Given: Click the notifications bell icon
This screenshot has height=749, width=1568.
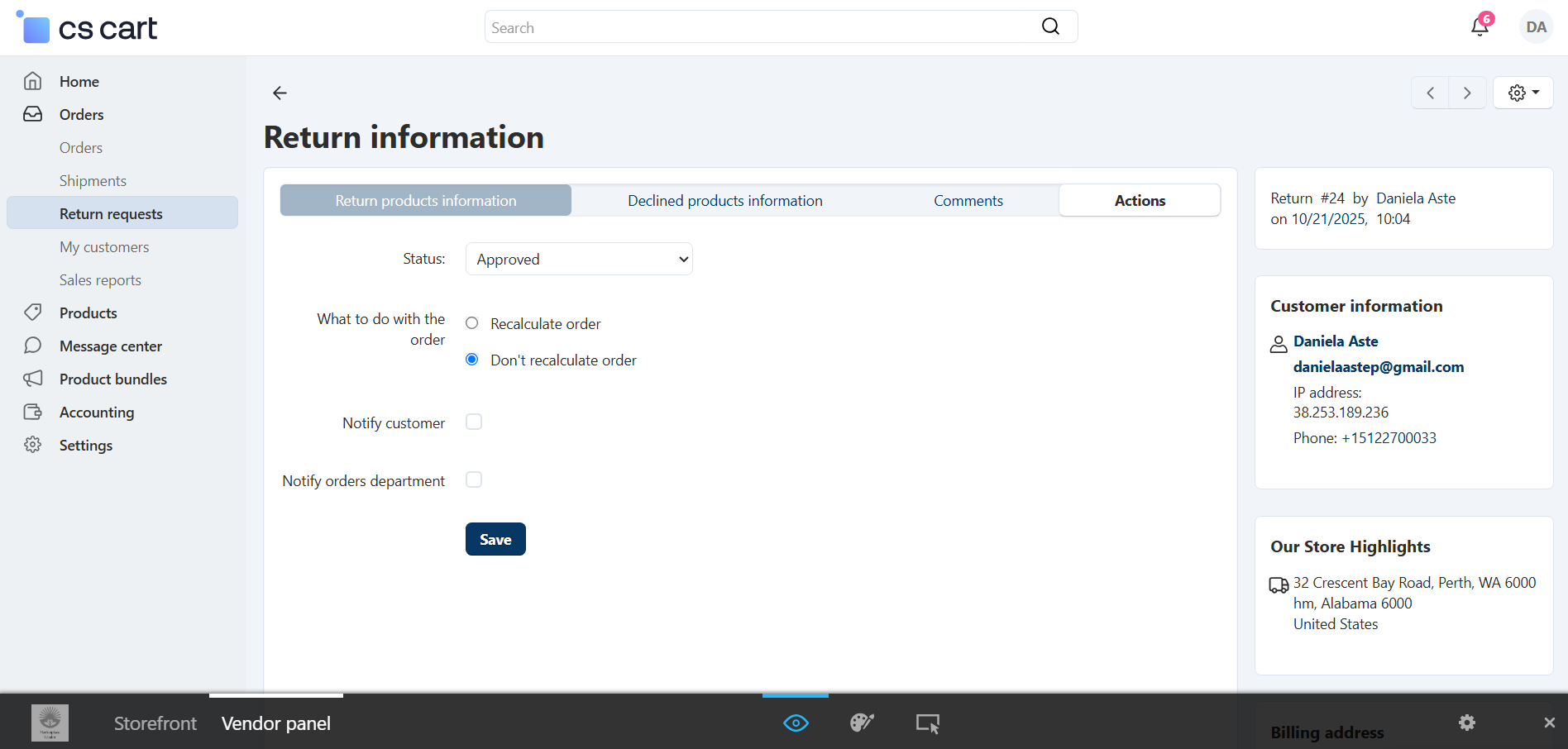Looking at the screenshot, I should (x=1480, y=27).
